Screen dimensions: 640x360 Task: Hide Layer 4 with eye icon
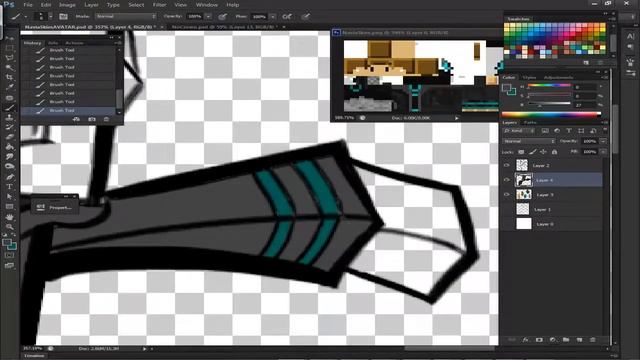click(507, 180)
